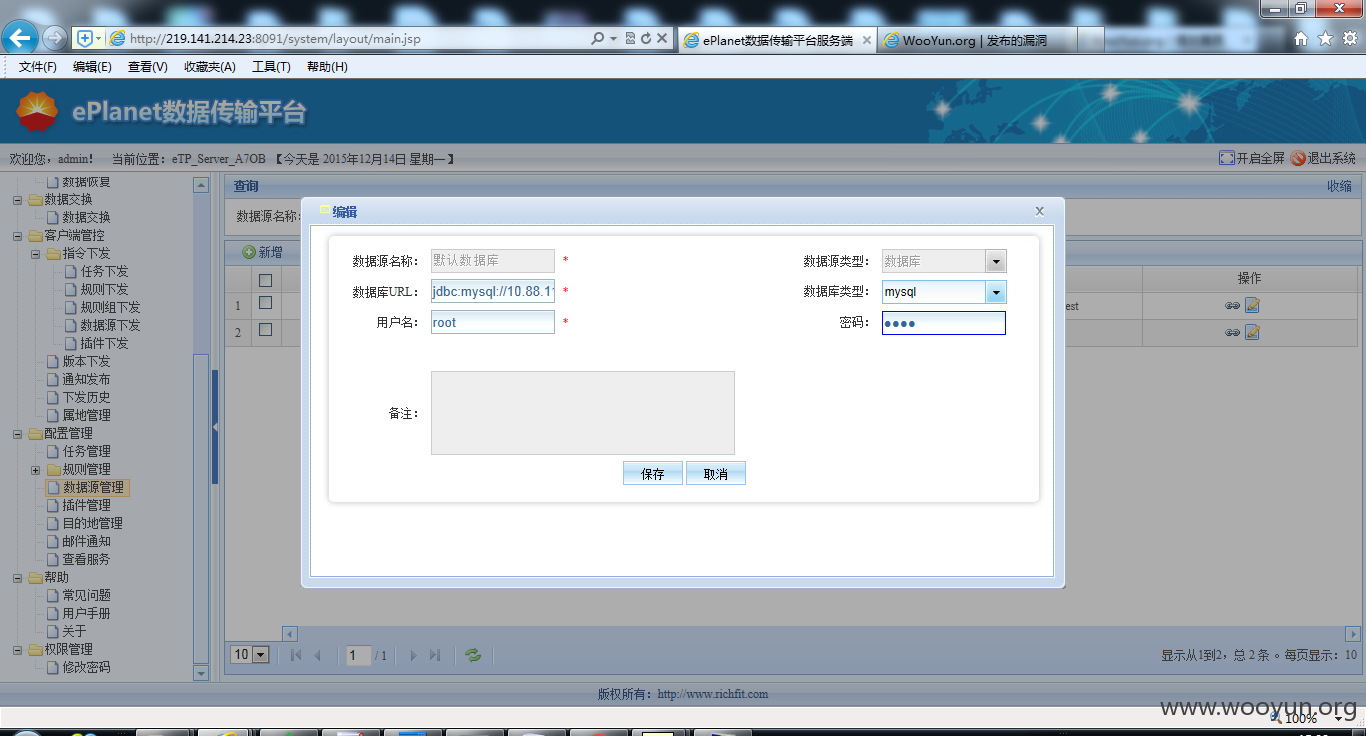Click 备注 textarea in dialog
1366x736 pixels.
click(583, 413)
